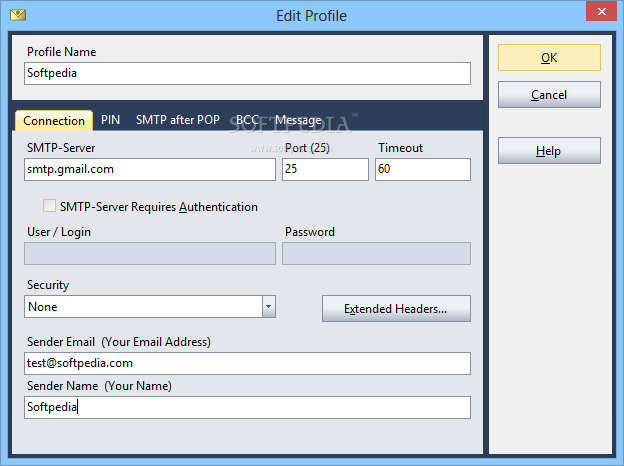624x466 pixels.
Task: Click the 'Security' label text
Action: tap(48, 285)
